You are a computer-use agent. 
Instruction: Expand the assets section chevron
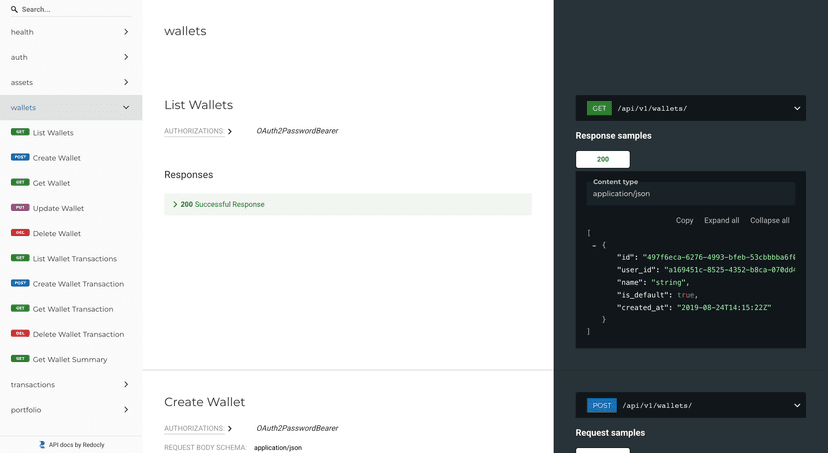[126, 82]
